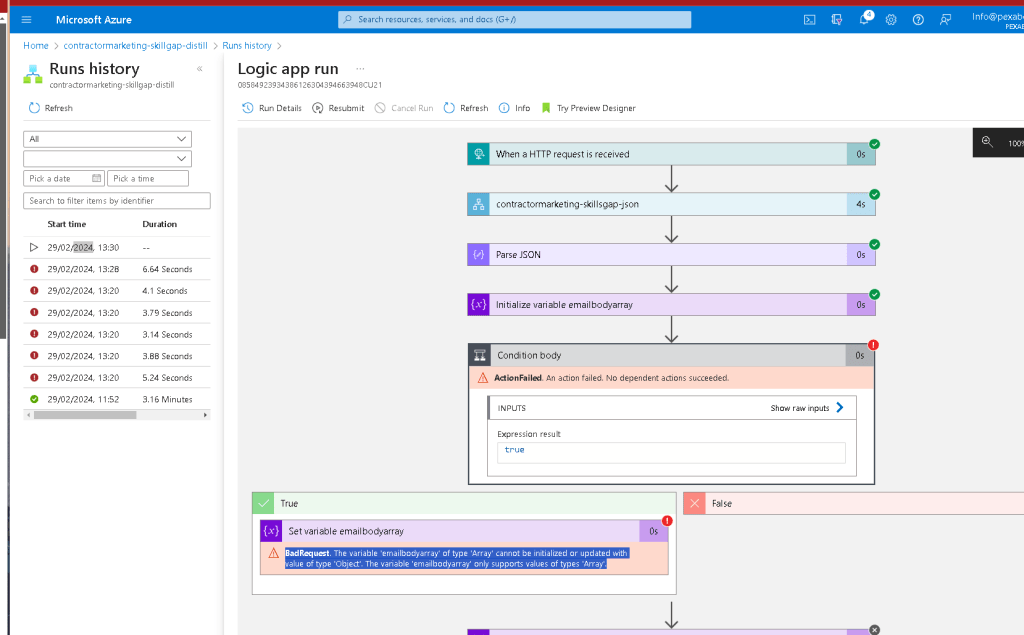The width and height of the screenshot is (1024, 635).
Task: Click the Set variable step icon
Action: point(271,531)
